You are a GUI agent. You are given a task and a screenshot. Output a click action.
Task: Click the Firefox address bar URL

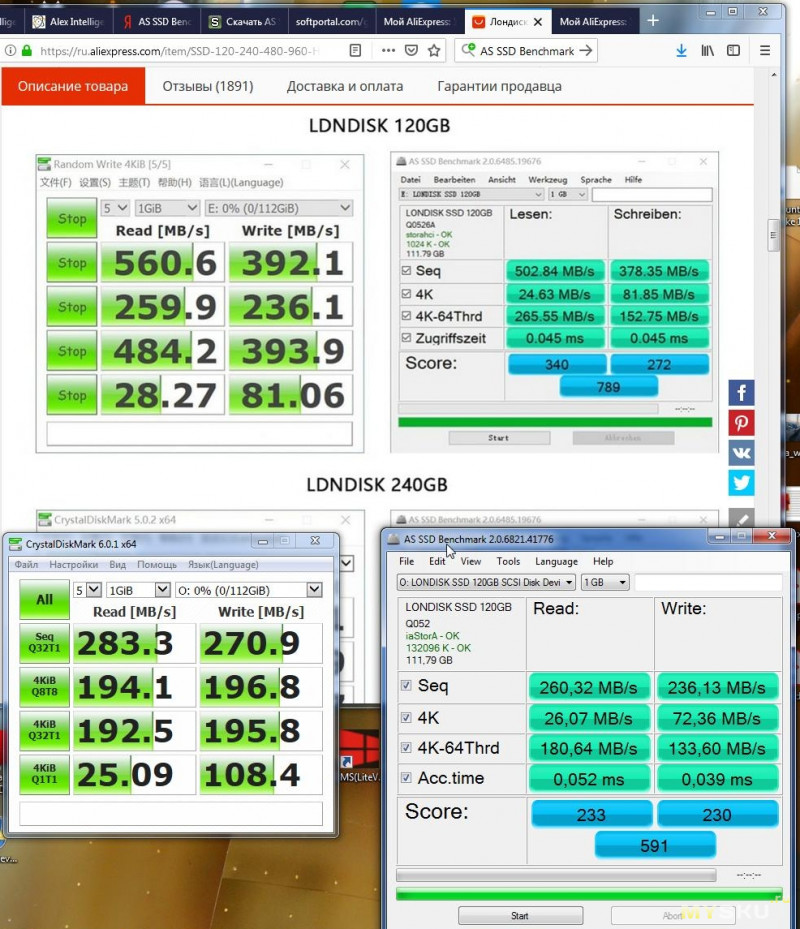180,51
